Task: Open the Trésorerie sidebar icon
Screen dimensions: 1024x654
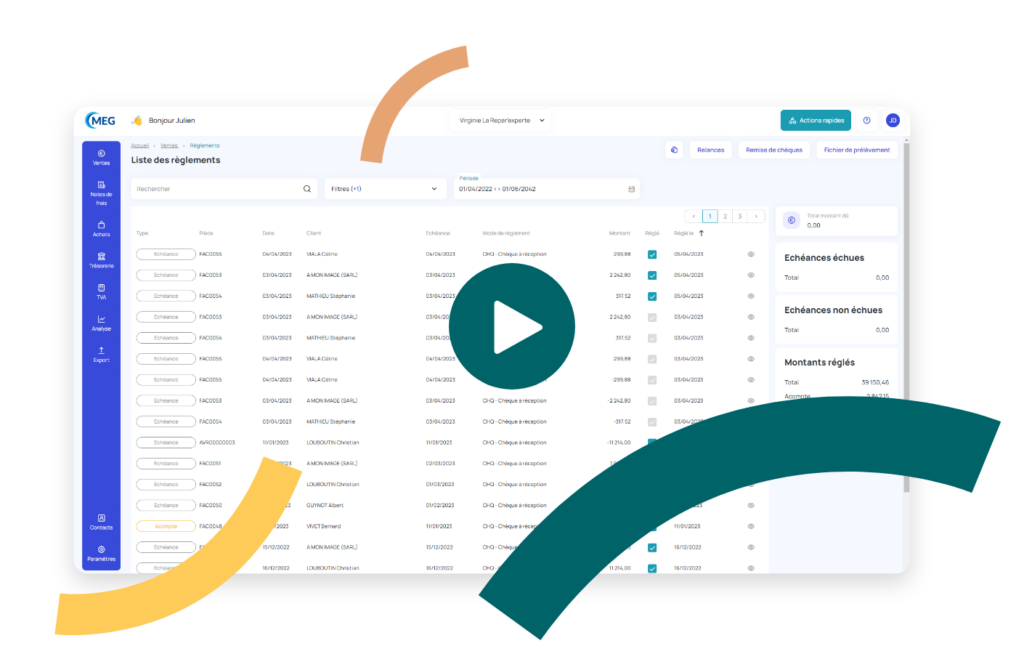Action: click(x=101, y=260)
